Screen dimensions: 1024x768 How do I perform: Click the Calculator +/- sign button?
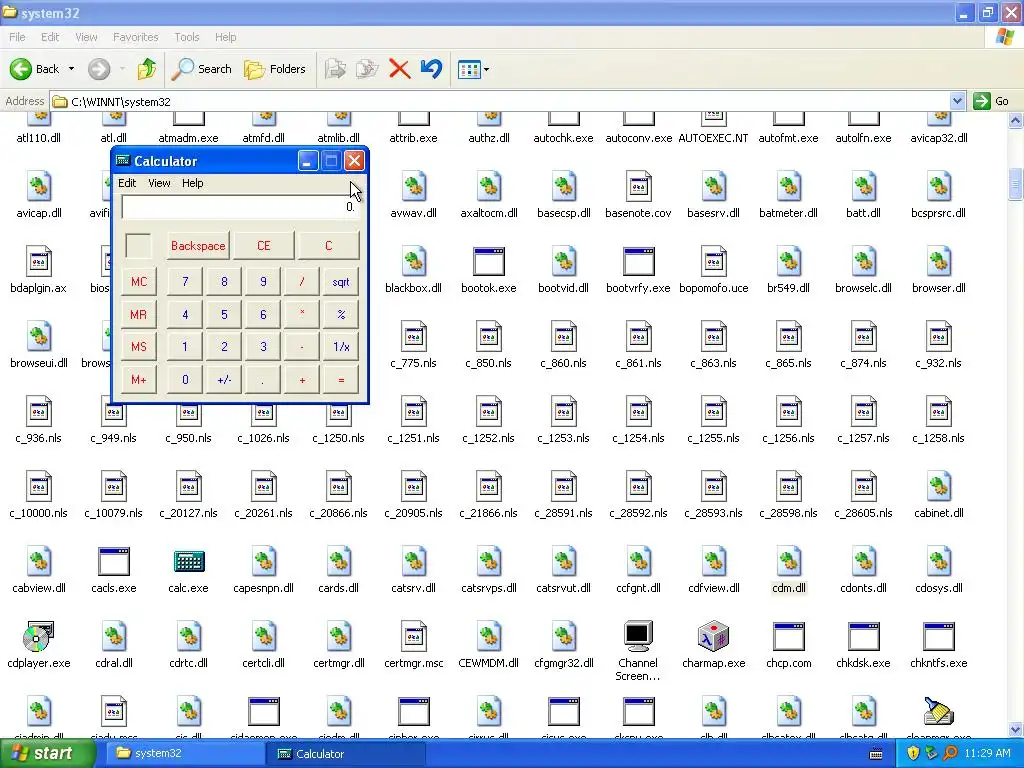[x=224, y=380]
